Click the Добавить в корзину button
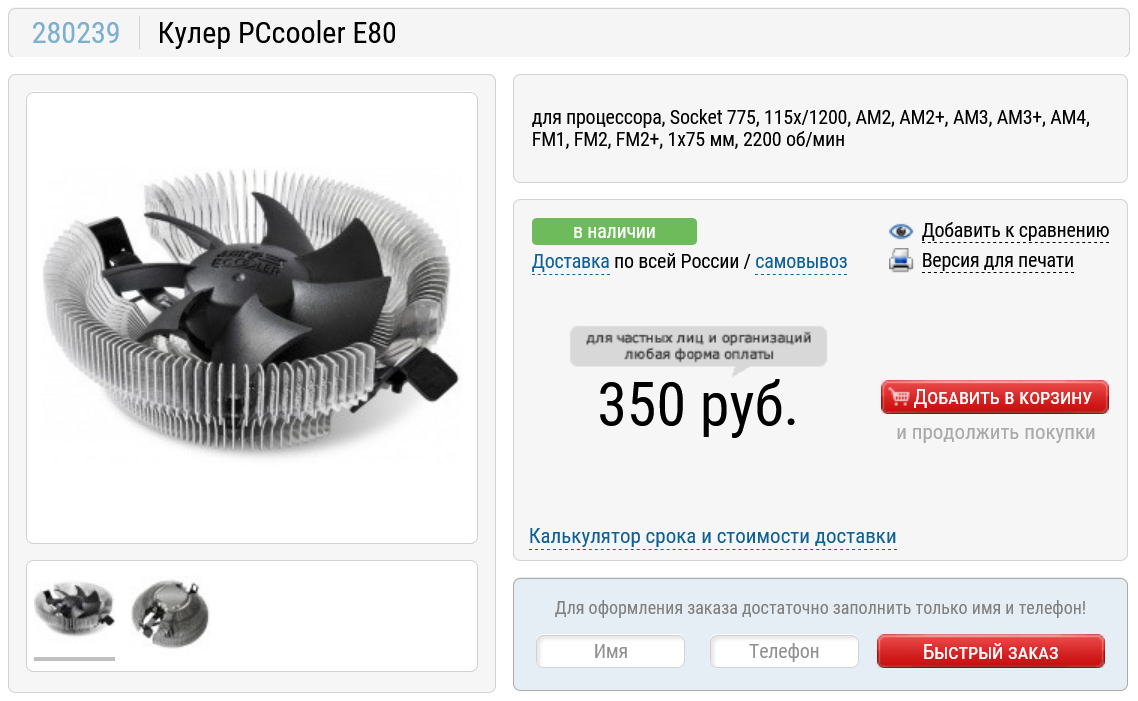Screen dimensions: 1138x701 [995, 397]
